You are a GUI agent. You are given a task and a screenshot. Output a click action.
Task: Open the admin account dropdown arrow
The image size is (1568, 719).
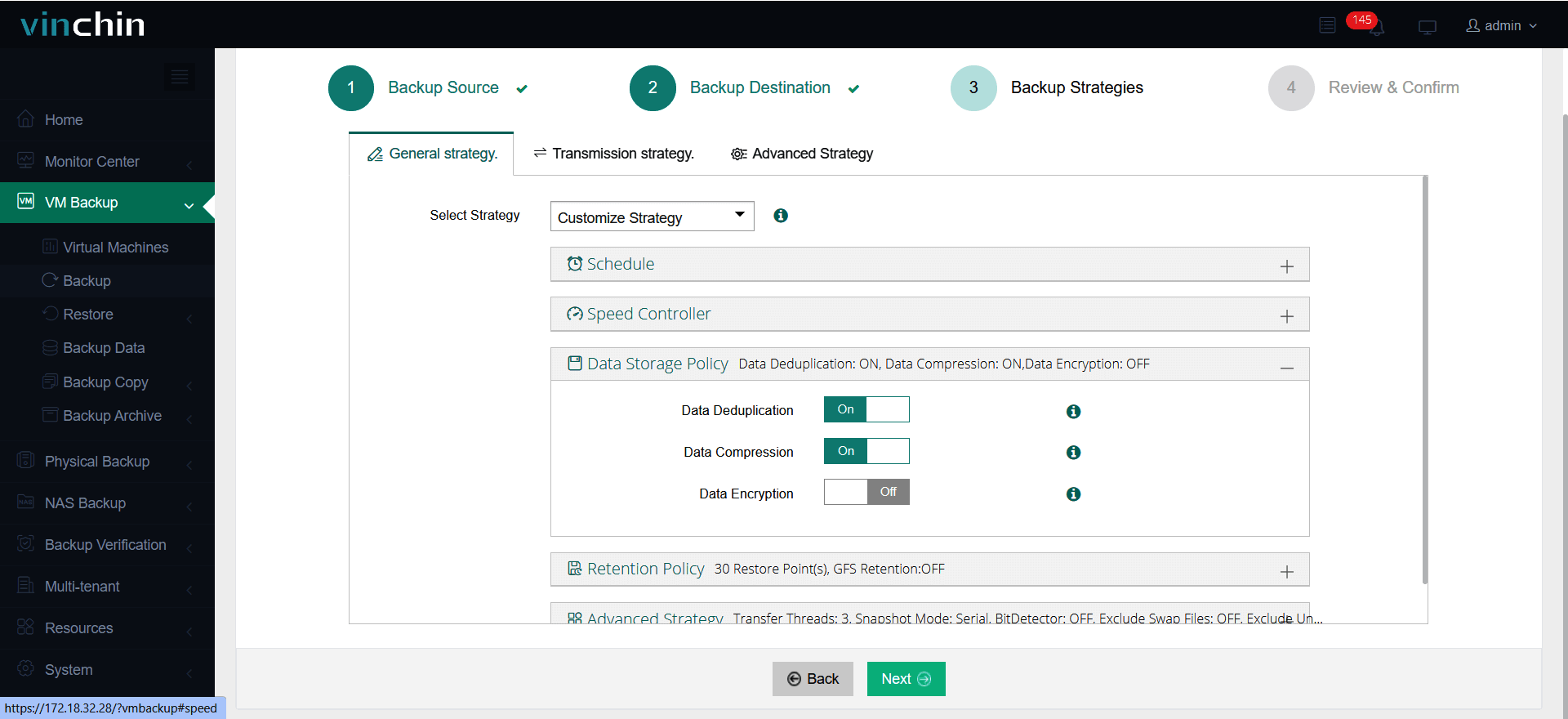click(x=1534, y=26)
